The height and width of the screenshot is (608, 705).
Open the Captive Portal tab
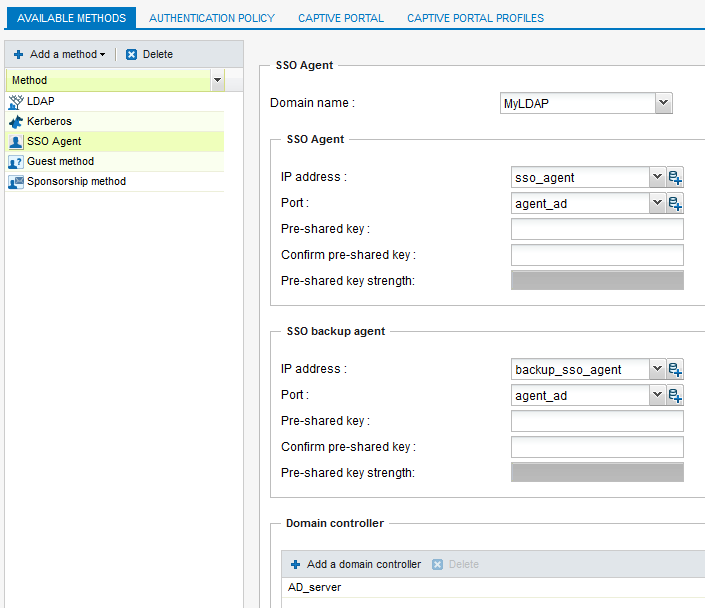(341, 18)
